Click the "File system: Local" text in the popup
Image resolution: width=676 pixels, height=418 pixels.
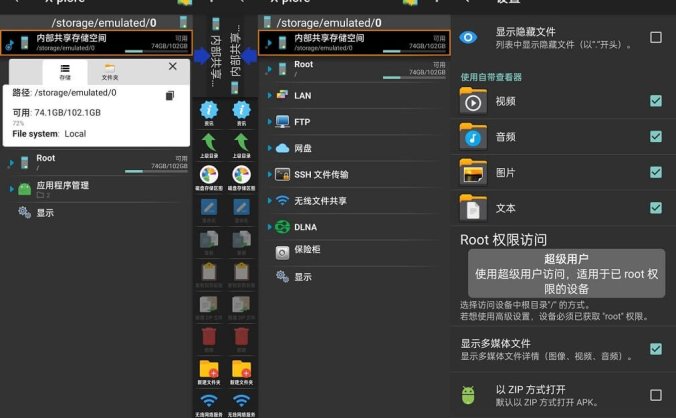[49, 134]
